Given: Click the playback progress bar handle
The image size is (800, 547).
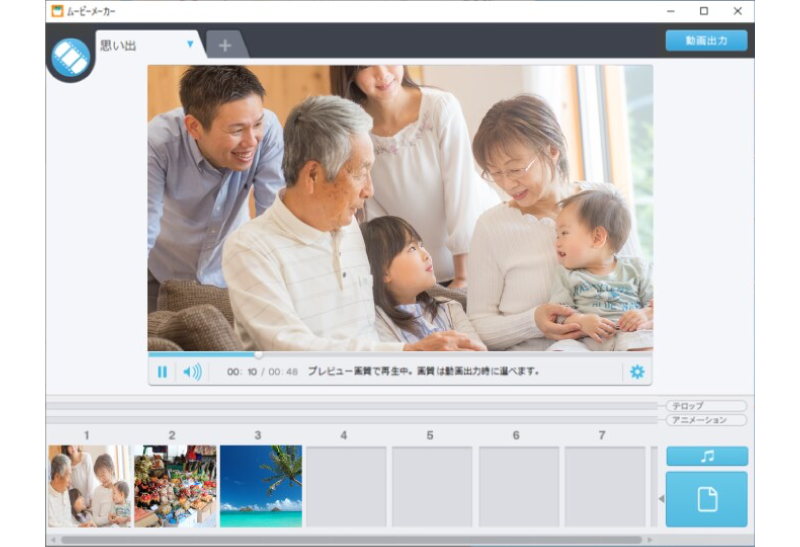Looking at the screenshot, I should click(258, 354).
